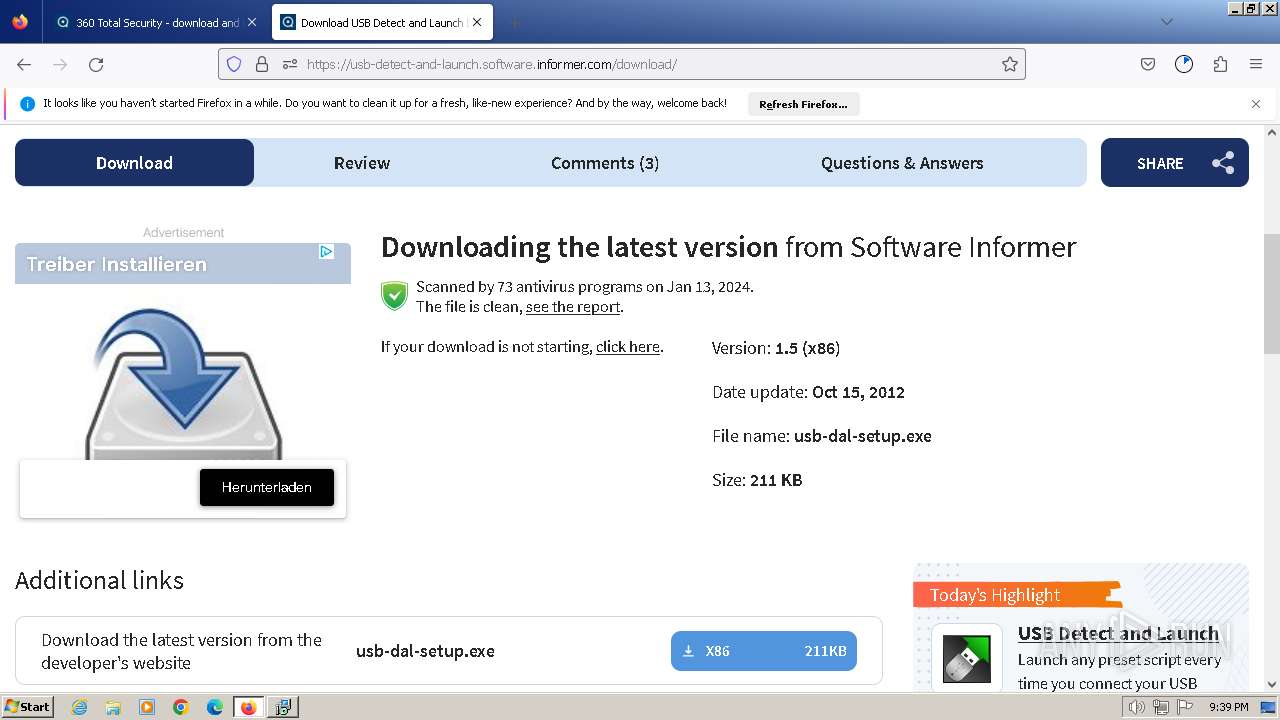Open the Extensions puzzle icon
This screenshot has height=720, width=1280.
click(x=1220, y=64)
